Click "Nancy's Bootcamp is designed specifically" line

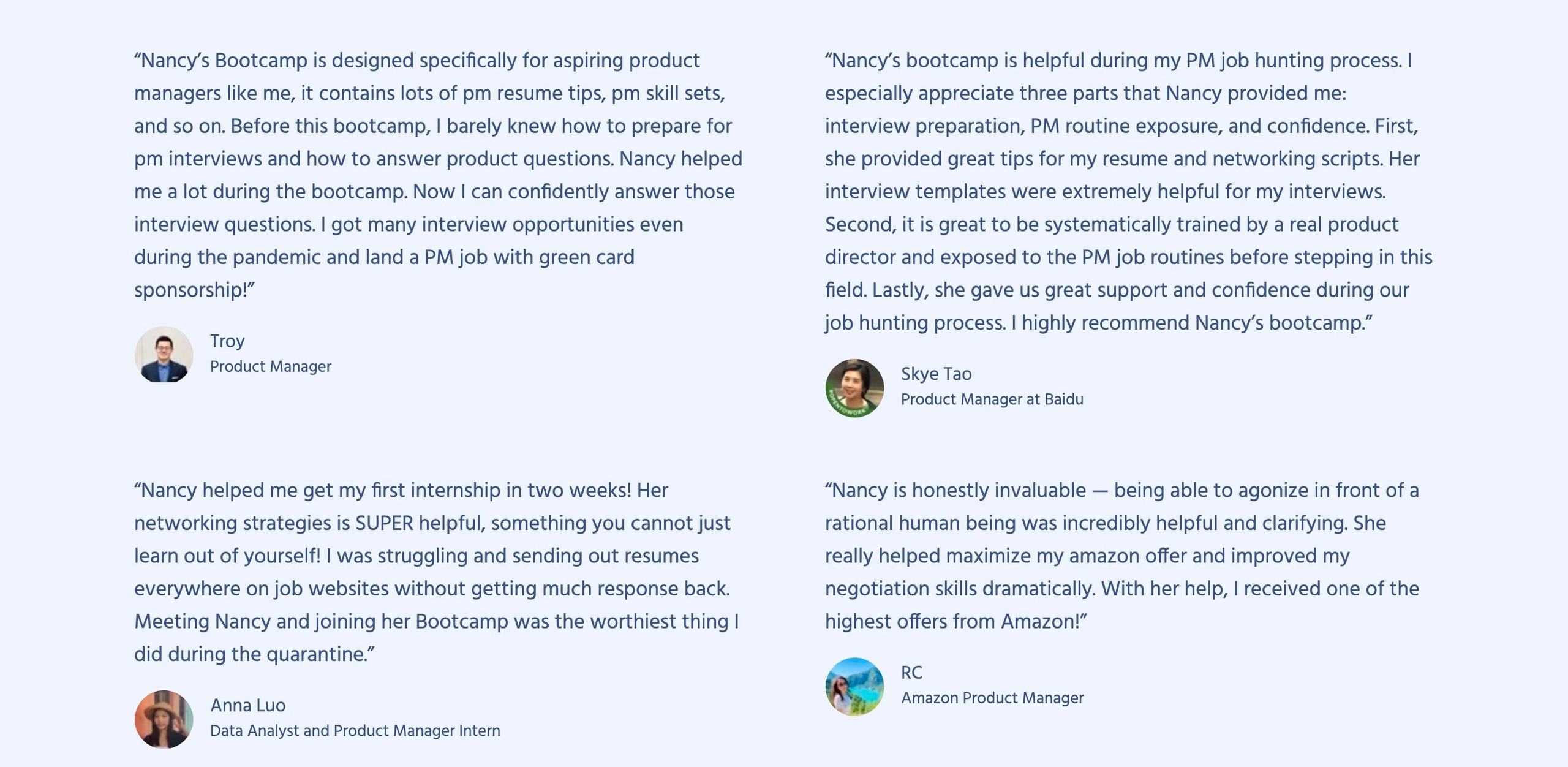(417, 61)
